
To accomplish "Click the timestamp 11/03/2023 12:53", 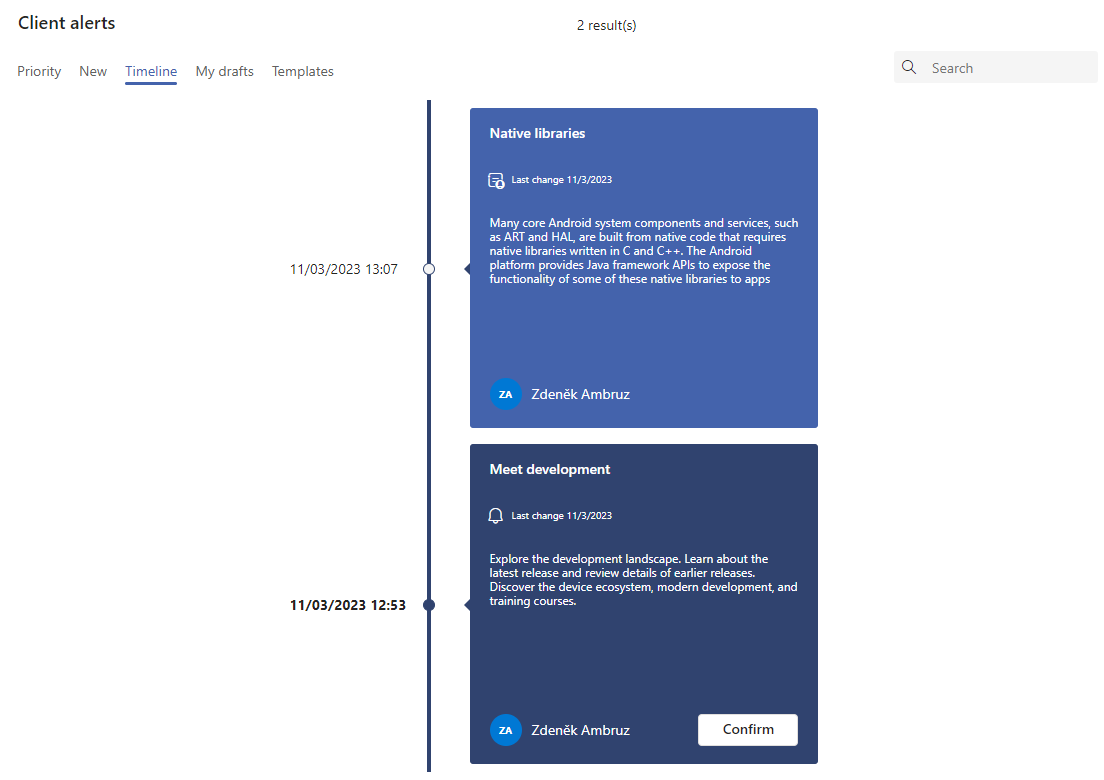I will [348, 605].
